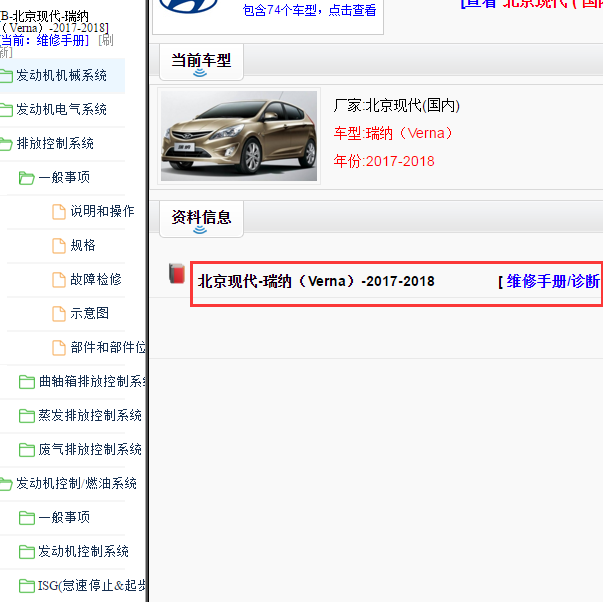Collapse folder icon of 发动机控制/燃油系统

(x=6, y=484)
